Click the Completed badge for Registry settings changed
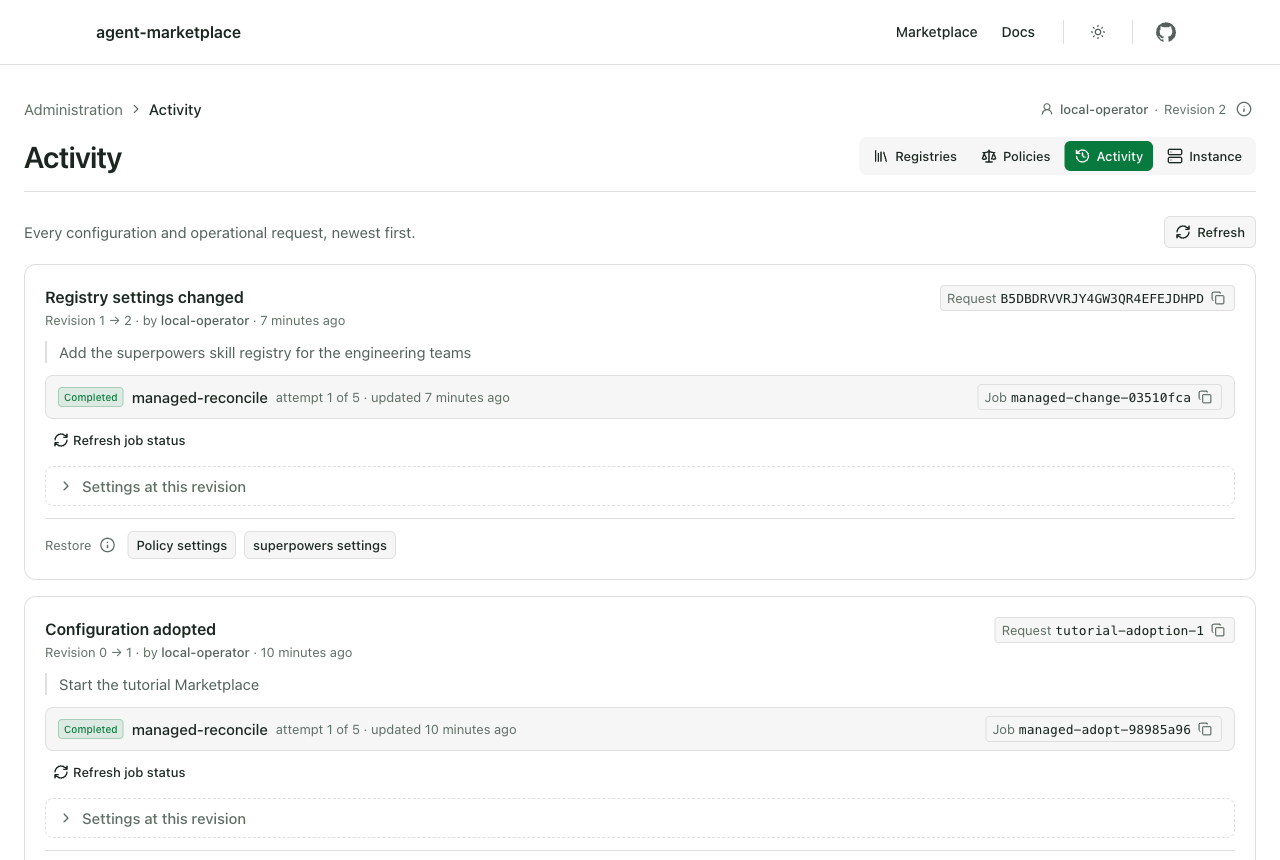Viewport: 1280px width, 860px height. point(90,397)
